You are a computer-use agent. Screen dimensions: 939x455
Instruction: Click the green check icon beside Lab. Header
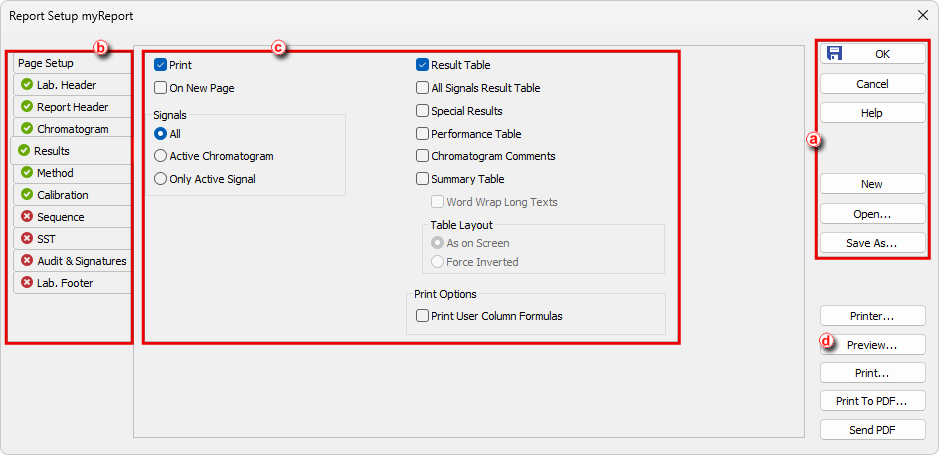26,84
